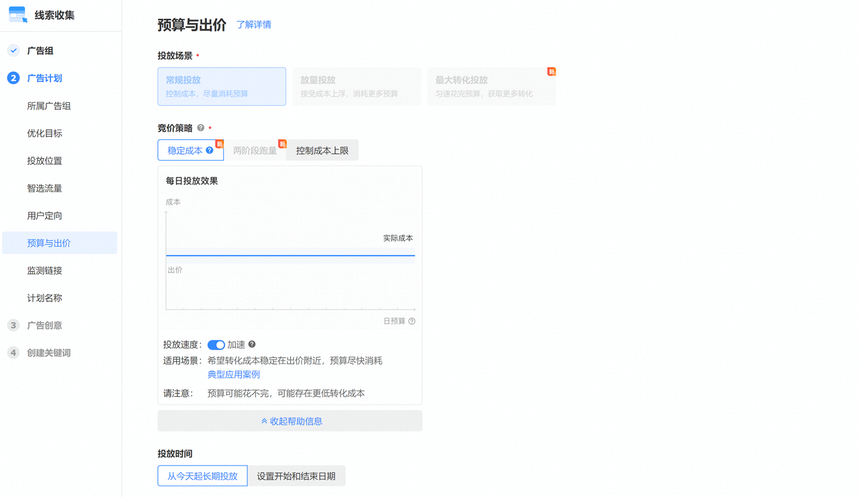
Task: Choose 设置开始和结束日期 for schedule
Action: click(296, 476)
